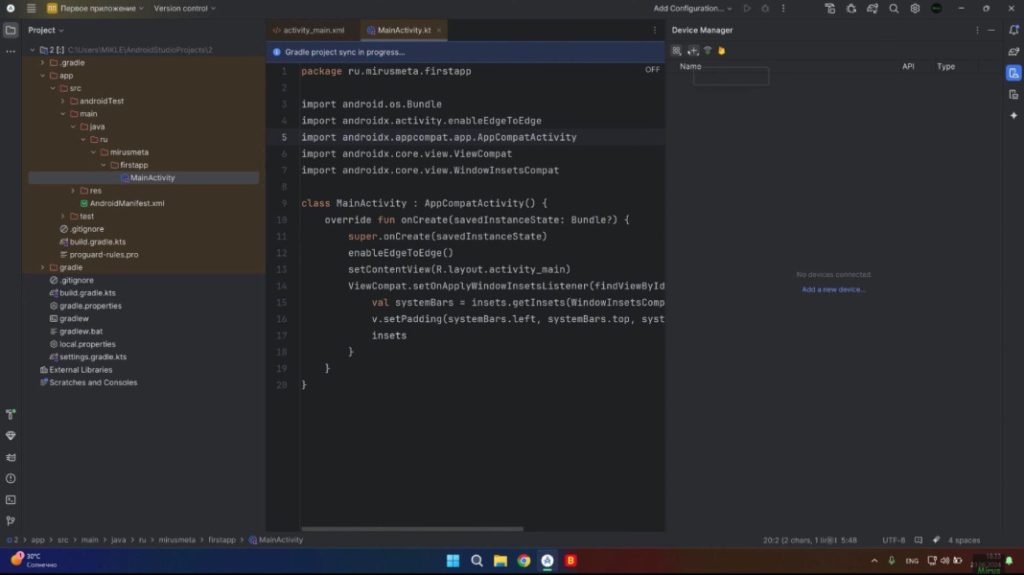Toggle the OFF inspections widget in editor
This screenshot has width=1024, height=575.
point(652,70)
